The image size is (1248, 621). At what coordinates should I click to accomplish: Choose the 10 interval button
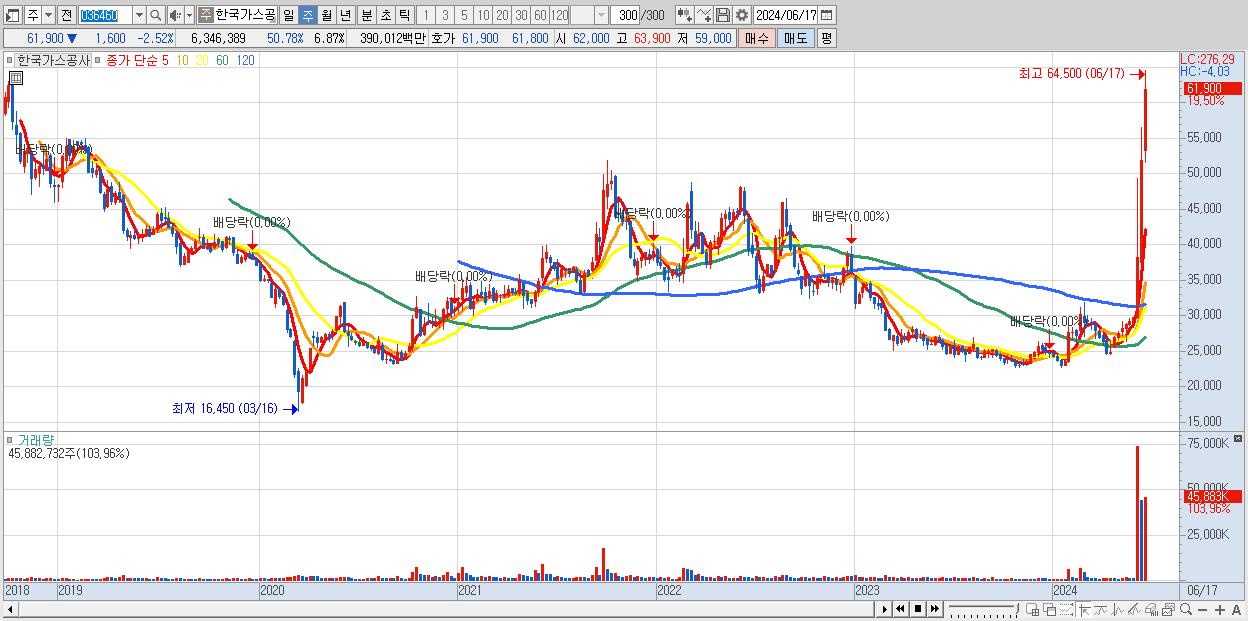[483, 15]
